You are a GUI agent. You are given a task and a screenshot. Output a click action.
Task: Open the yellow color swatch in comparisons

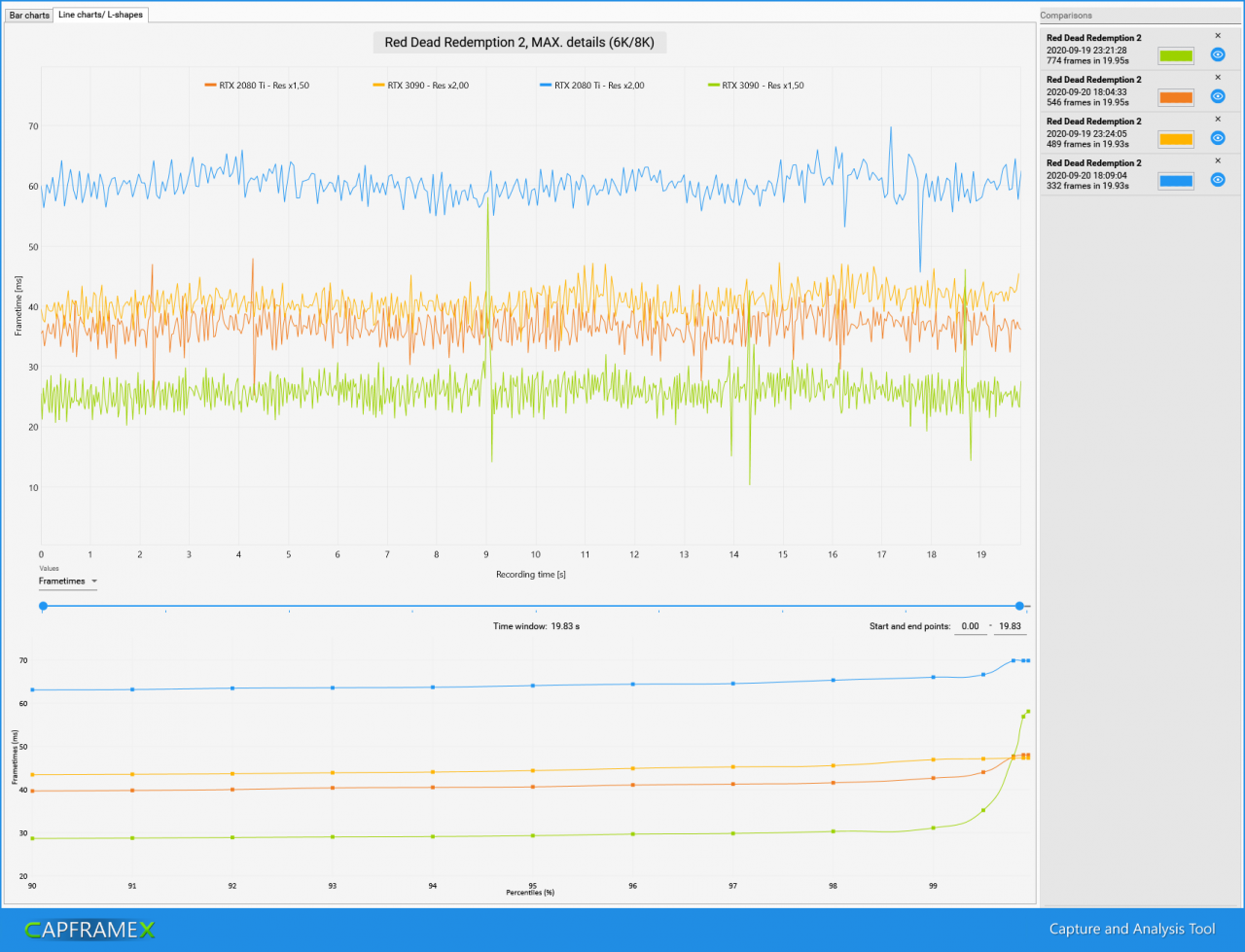[1175, 139]
